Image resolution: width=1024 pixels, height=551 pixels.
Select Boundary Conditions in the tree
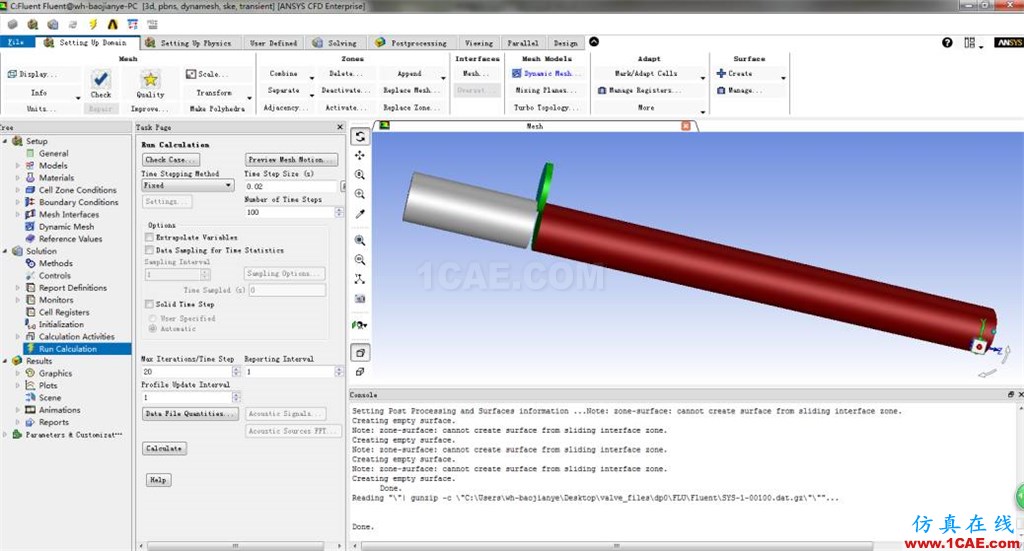pos(78,202)
